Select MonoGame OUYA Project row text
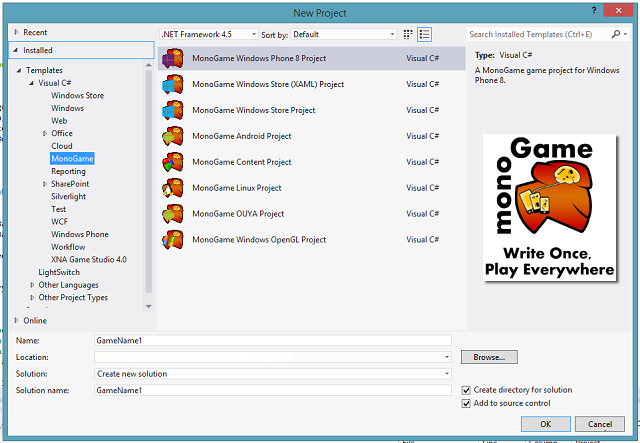Viewport: 640px width, 443px height. pos(238,214)
